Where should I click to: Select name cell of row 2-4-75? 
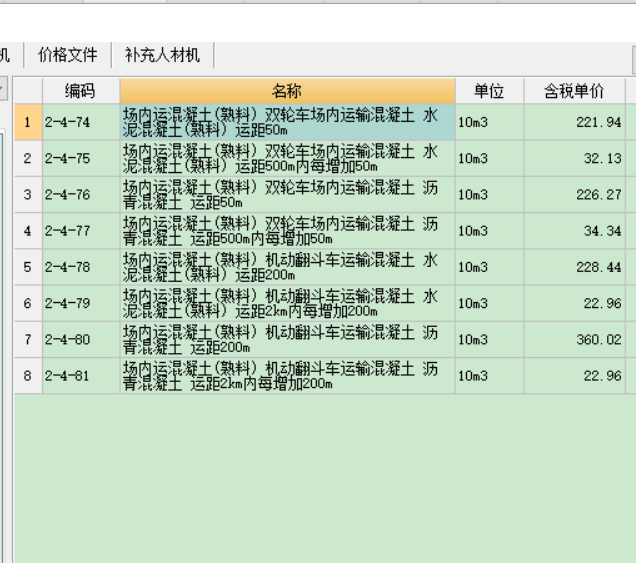click(x=288, y=158)
